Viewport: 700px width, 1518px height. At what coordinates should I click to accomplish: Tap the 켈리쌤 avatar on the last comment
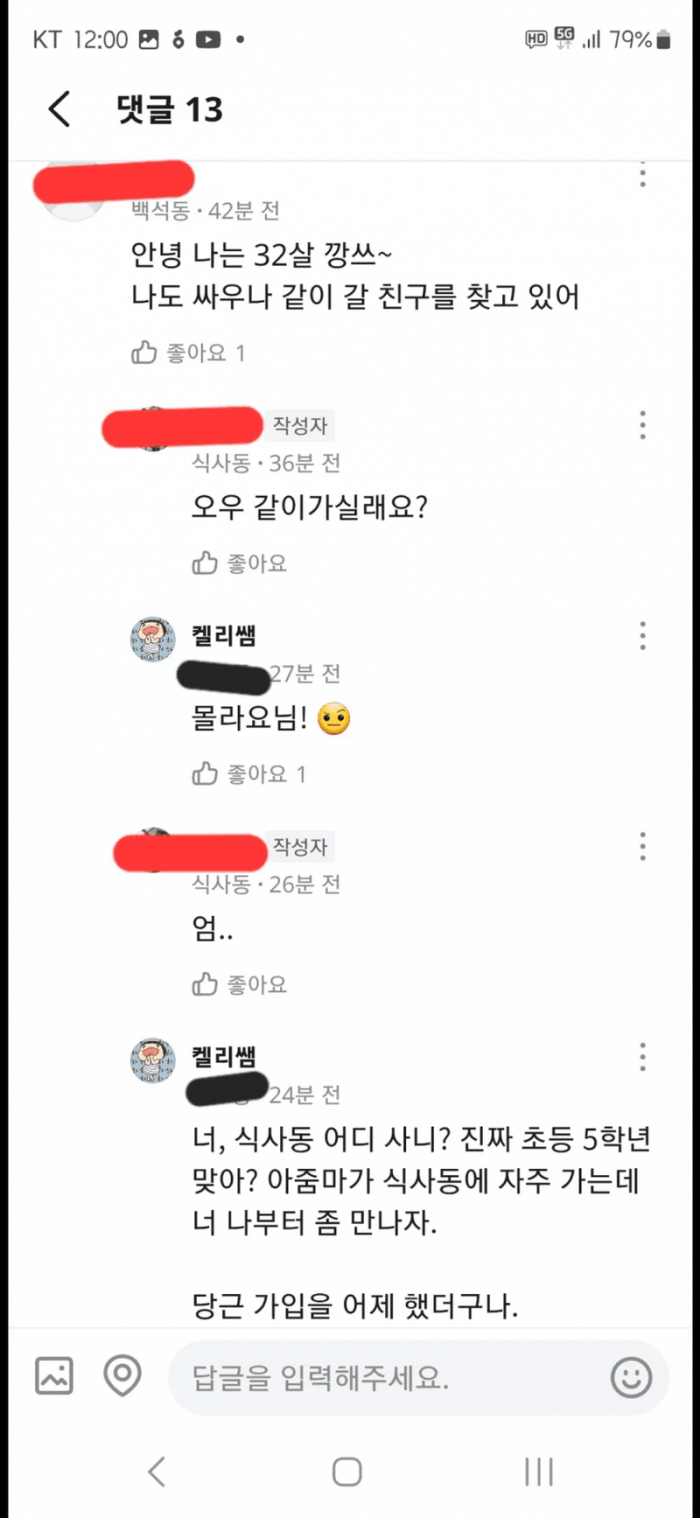155,1060
